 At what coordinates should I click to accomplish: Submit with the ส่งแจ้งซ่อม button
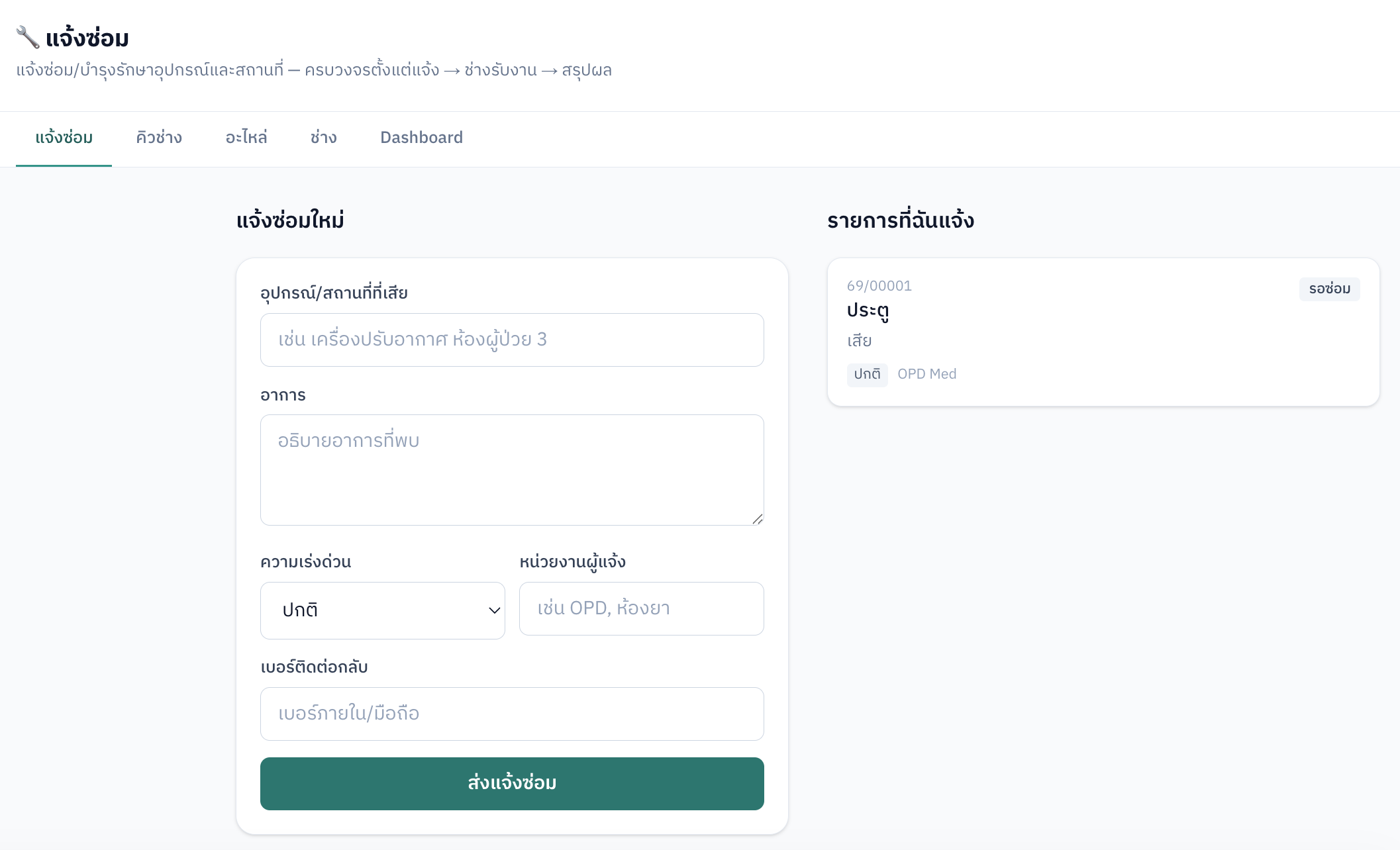(x=512, y=784)
